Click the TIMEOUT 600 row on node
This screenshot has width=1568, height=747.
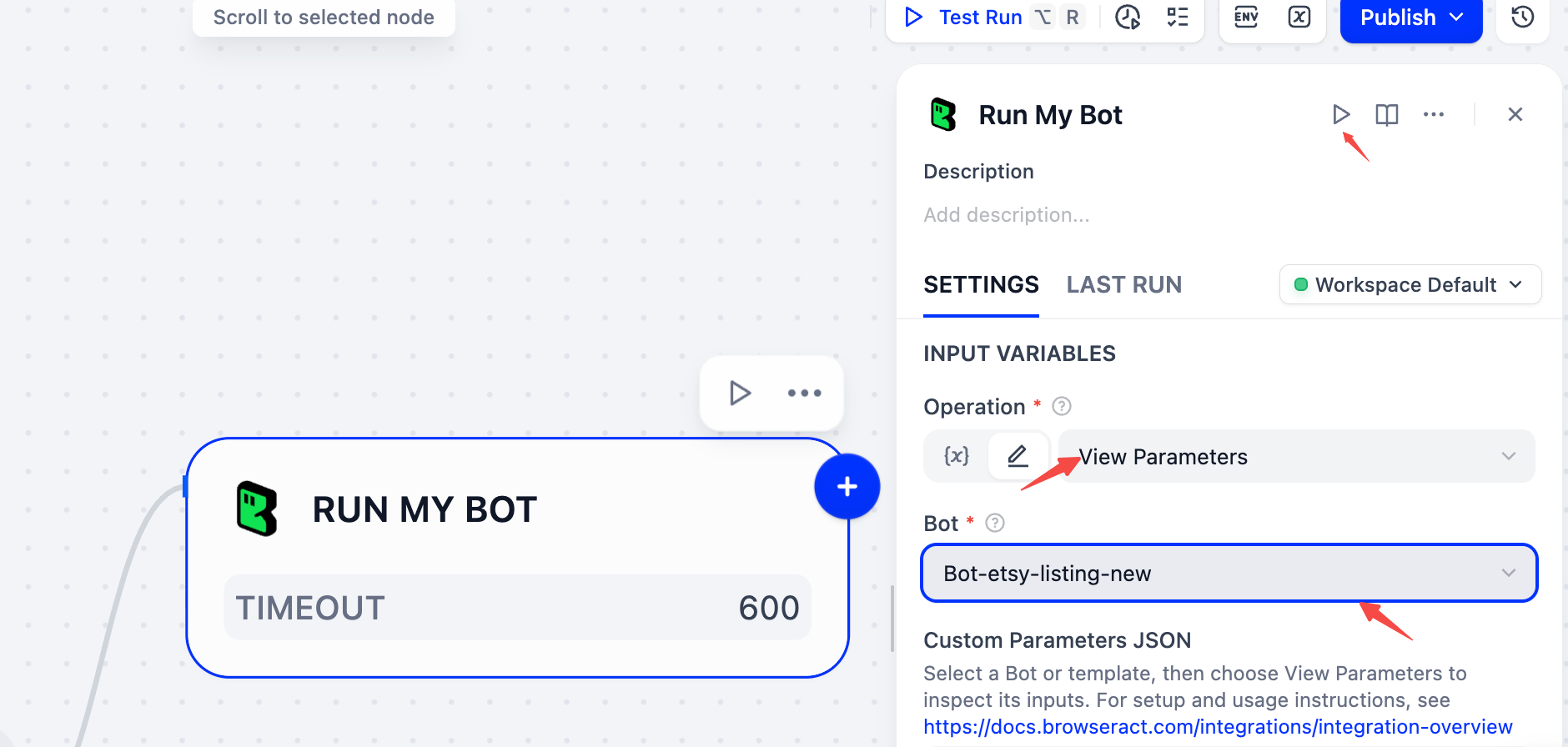tap(517, 608)
